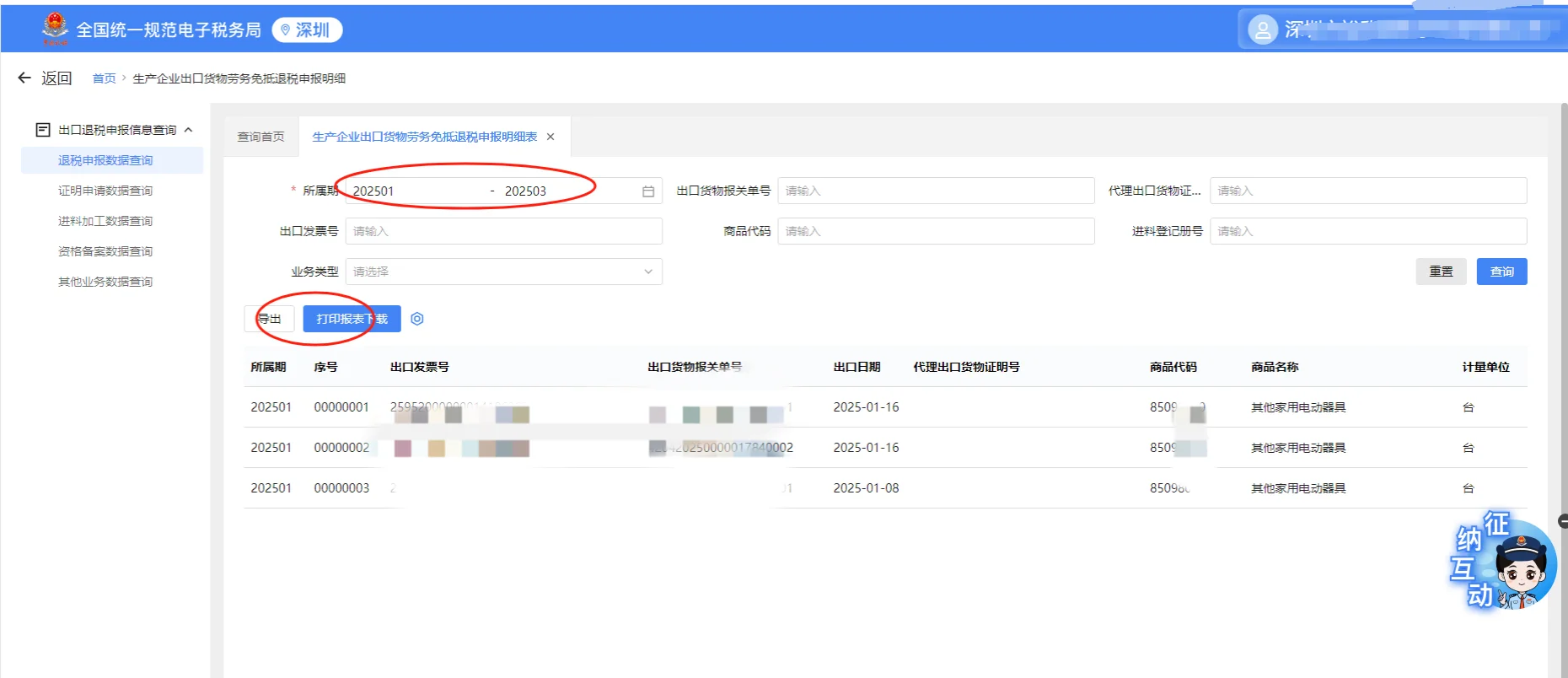This screenshot has width=1568, height=678.
Task: Switch to 生产企业出口货物劳务免抵退税申报明细表 tab
Action: (424, 137)
